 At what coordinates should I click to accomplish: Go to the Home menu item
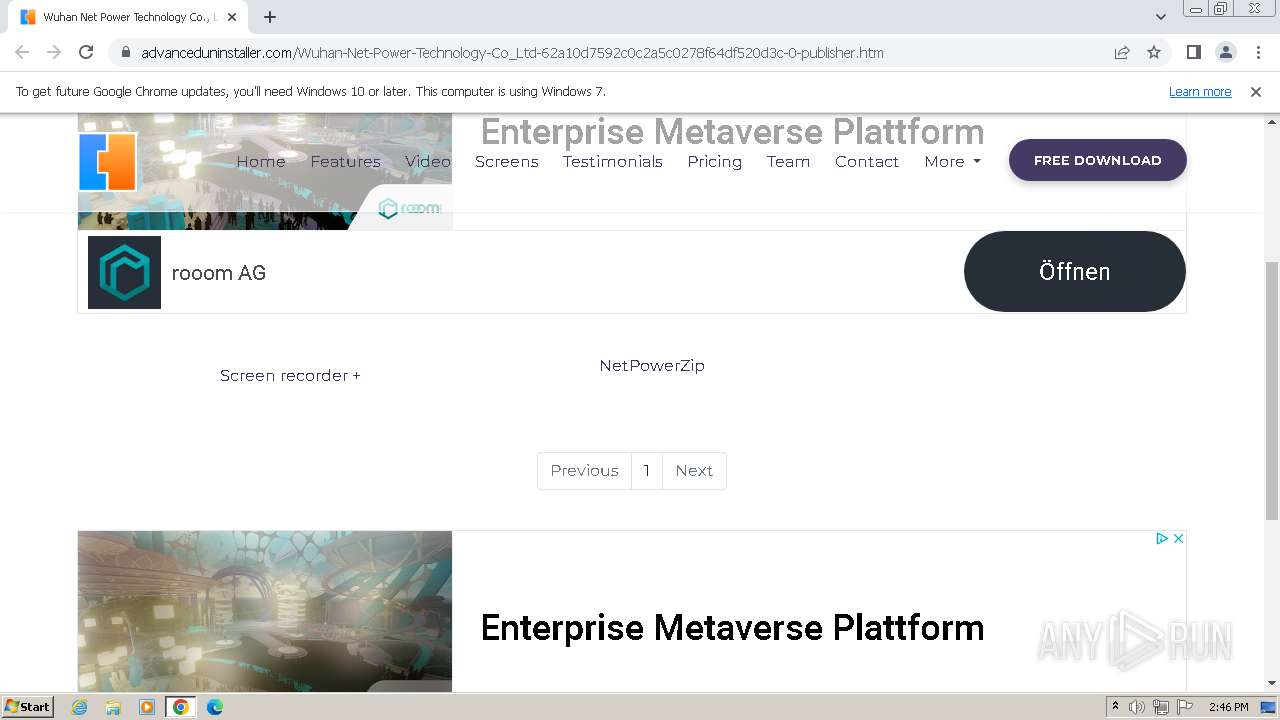click(x=261, y=161)
